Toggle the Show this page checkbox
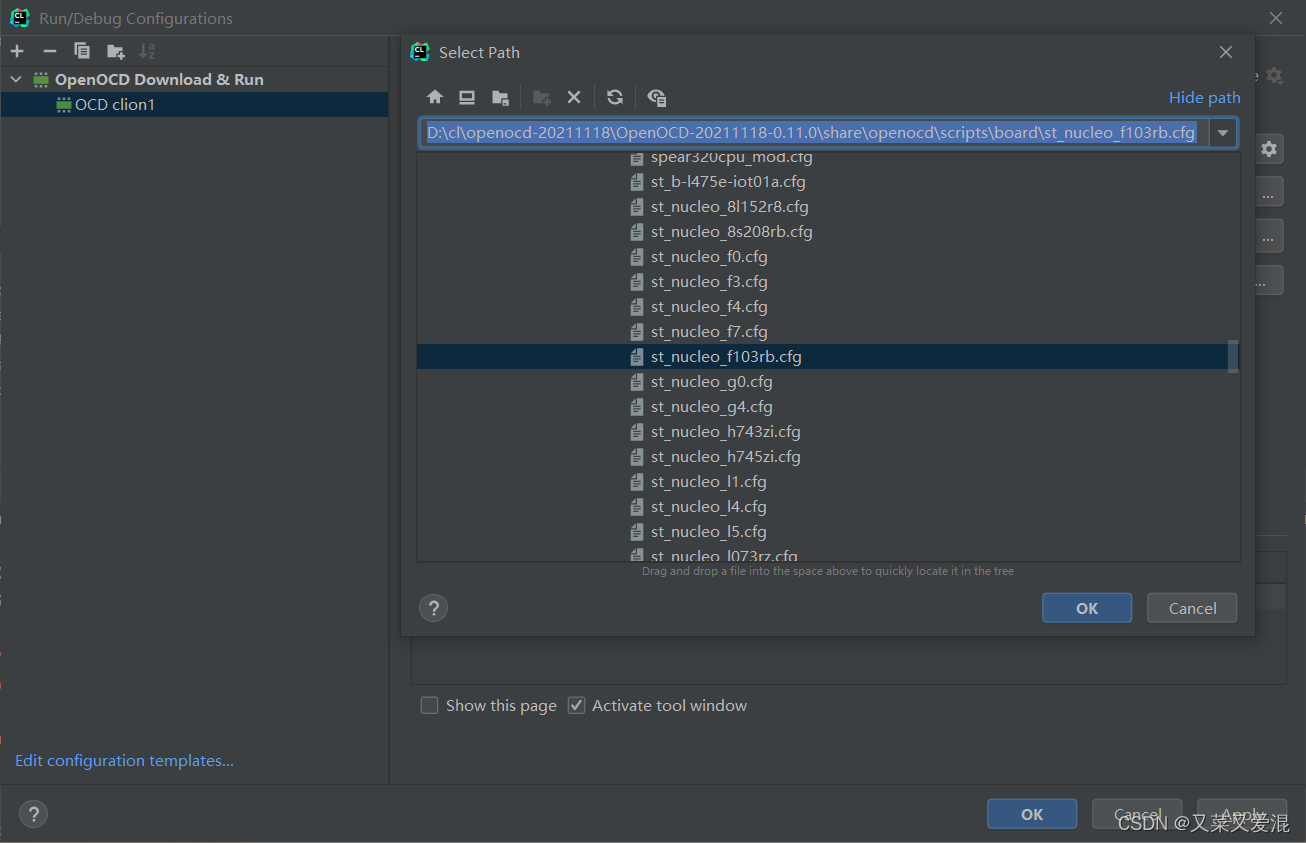 point(430,705)
